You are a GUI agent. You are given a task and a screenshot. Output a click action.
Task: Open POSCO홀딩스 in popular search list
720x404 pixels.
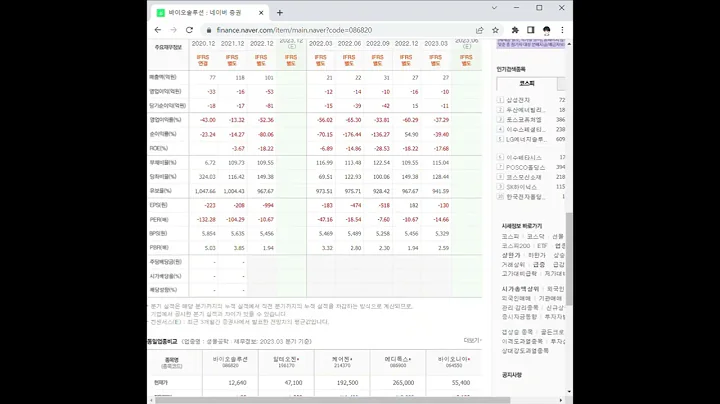(525, 167)
